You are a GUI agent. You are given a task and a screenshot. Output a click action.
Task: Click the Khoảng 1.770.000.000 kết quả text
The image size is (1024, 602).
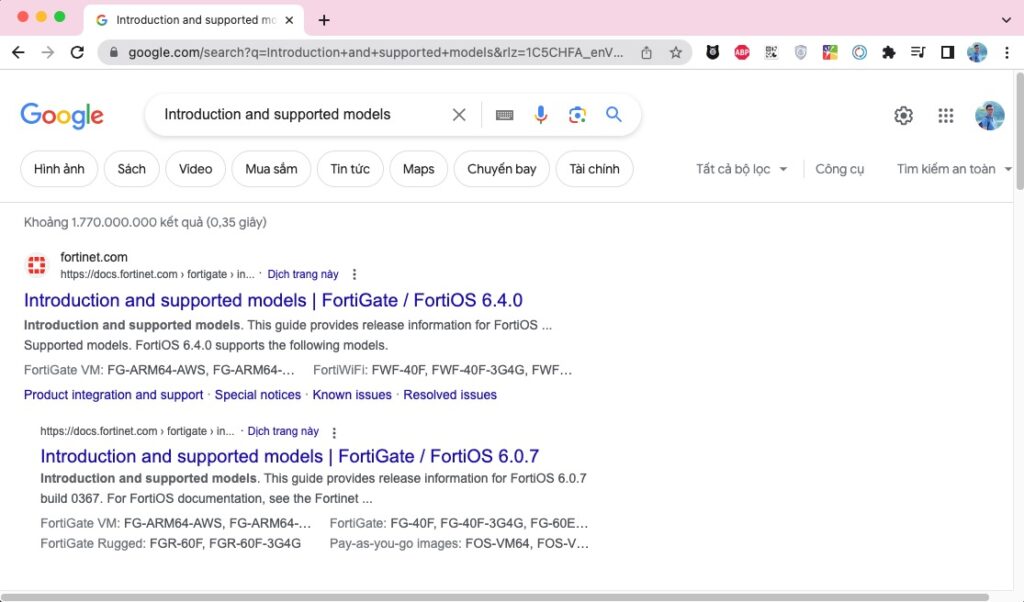coord(145,223)
